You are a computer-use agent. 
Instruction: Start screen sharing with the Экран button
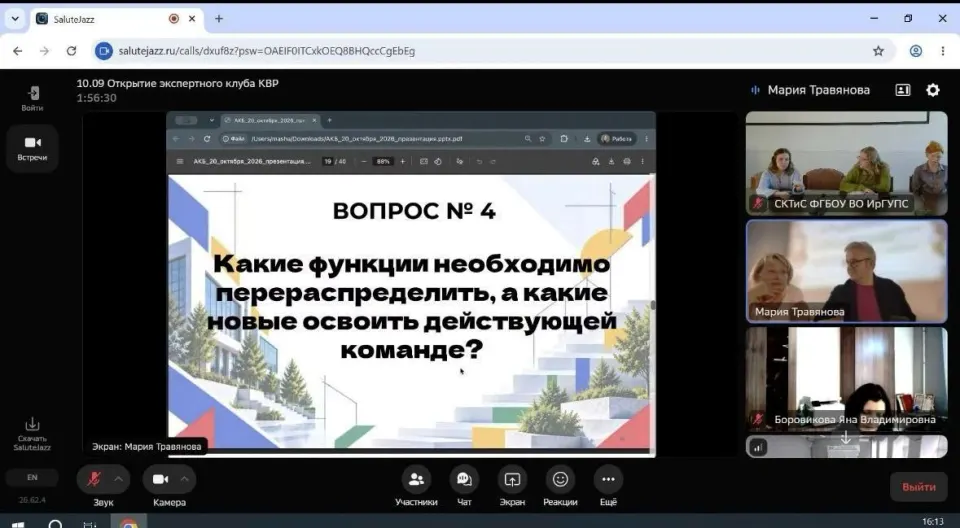[512, 480]
